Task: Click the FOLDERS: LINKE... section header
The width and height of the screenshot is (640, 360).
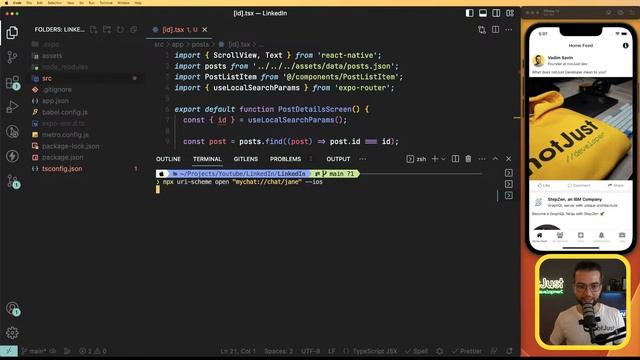Action: pos(60,29)
